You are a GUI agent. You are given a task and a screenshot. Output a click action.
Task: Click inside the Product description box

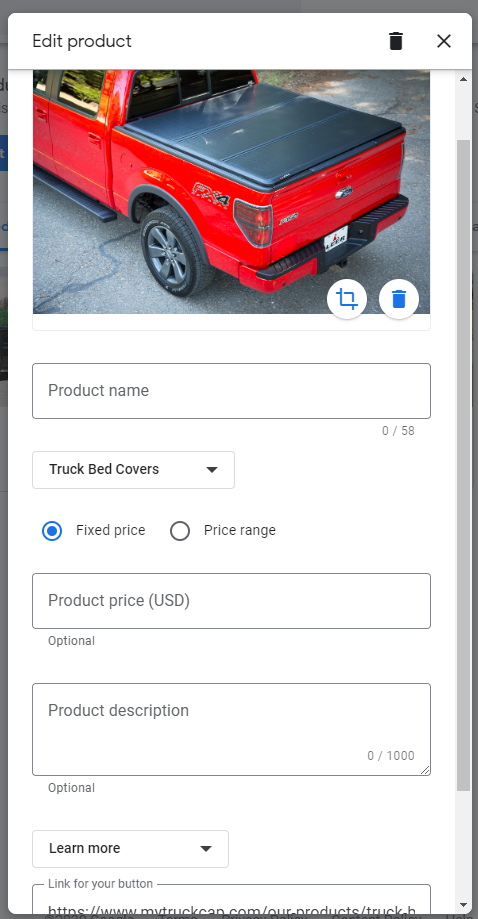tap(231, 729)
